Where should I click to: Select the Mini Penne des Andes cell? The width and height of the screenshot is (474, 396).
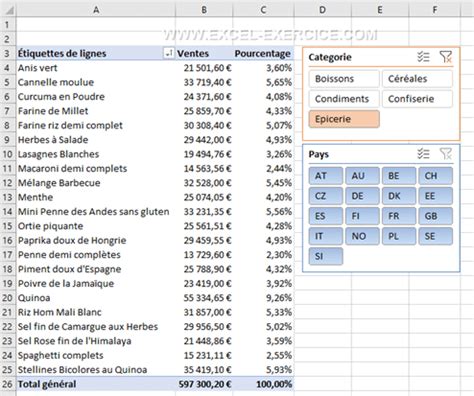pos(96,211)
